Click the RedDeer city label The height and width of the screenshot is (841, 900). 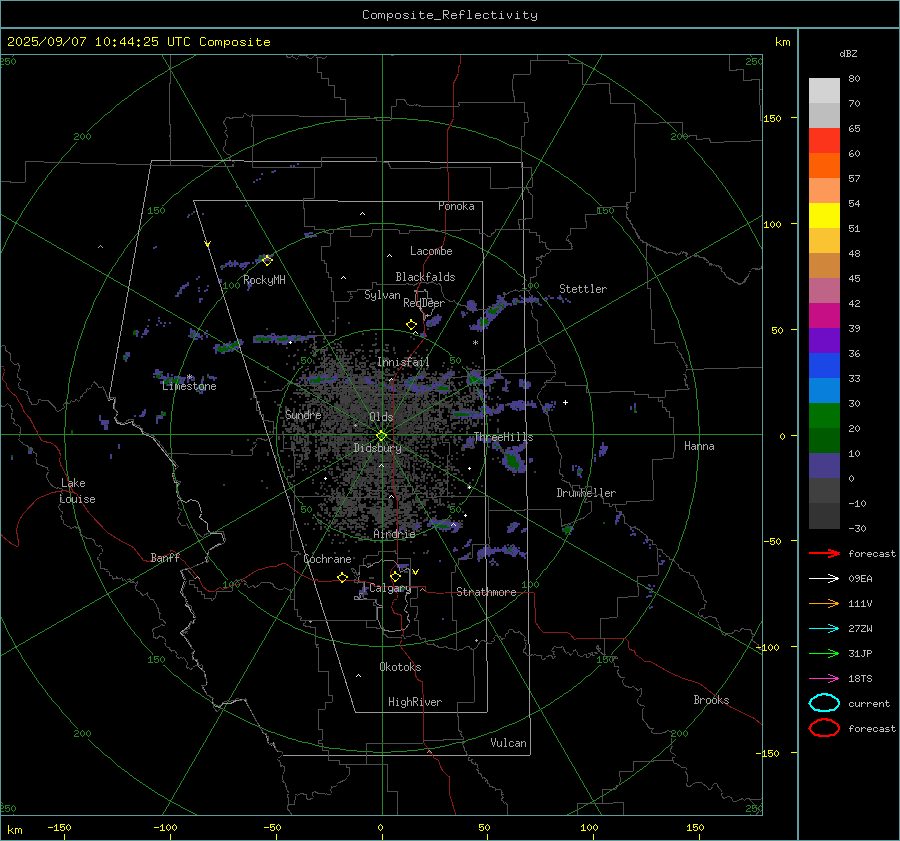[x=424, y=303]
